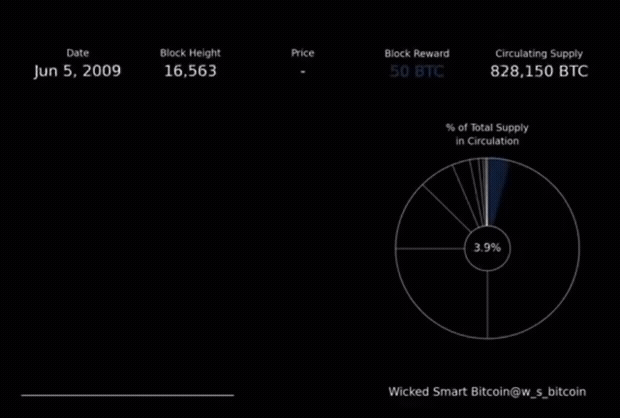Click the Price label
The image size is (620, 418).
coord(302,53)
